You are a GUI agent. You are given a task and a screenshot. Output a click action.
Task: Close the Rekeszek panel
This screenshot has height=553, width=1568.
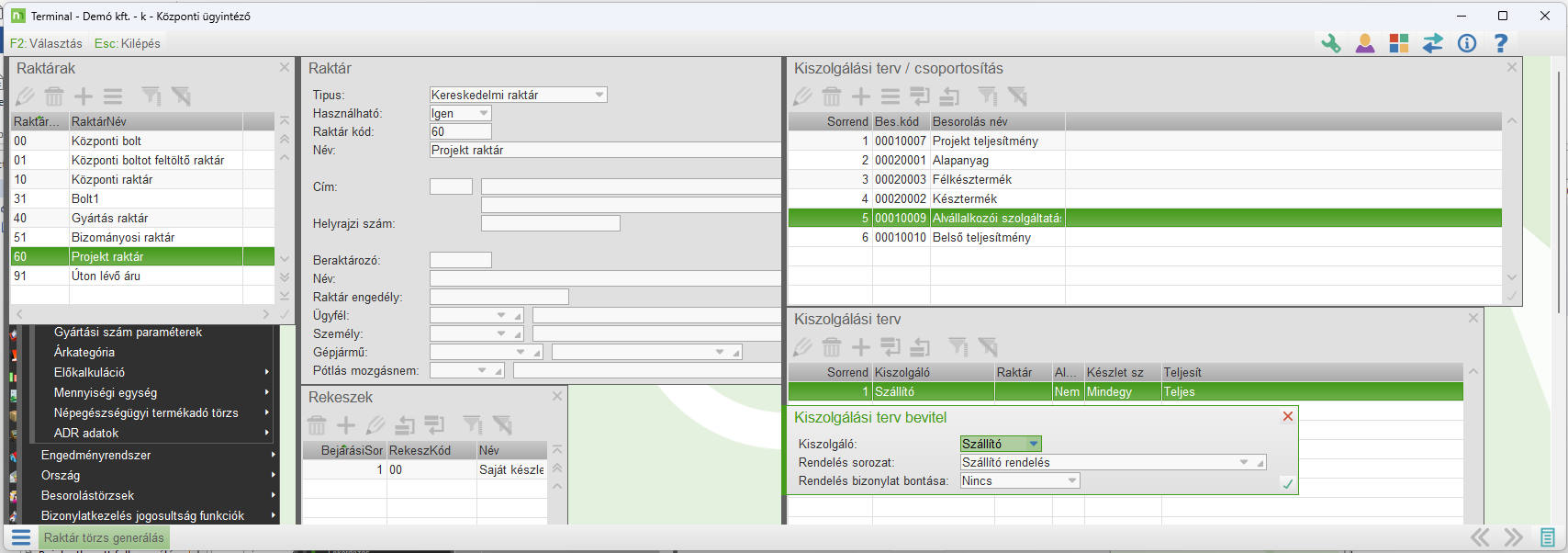[x=557, y=396]
